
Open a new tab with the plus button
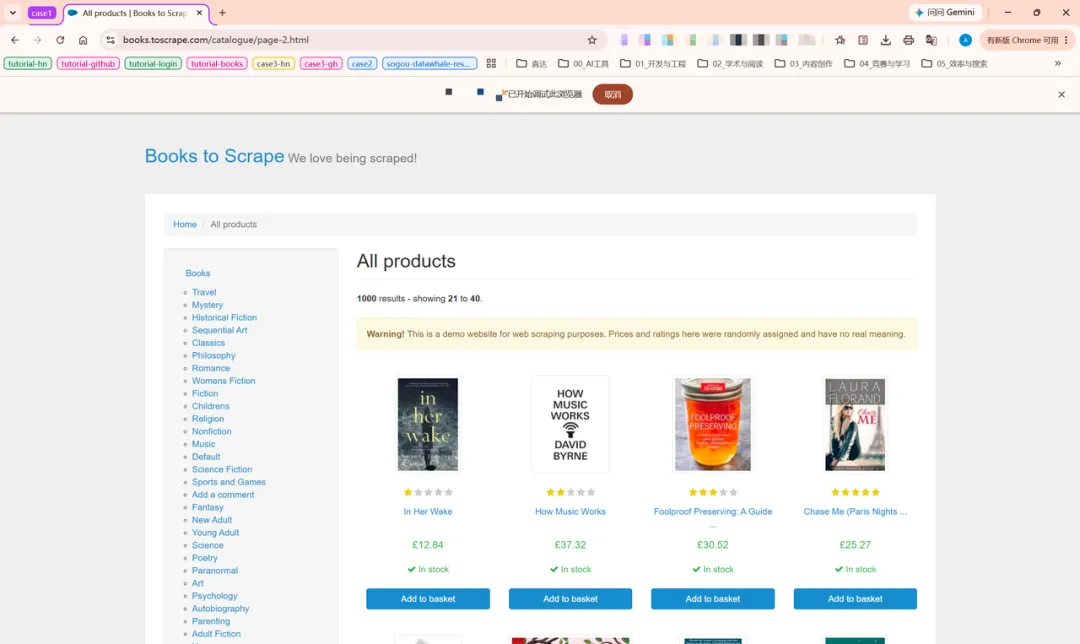(x=222, y=12)
